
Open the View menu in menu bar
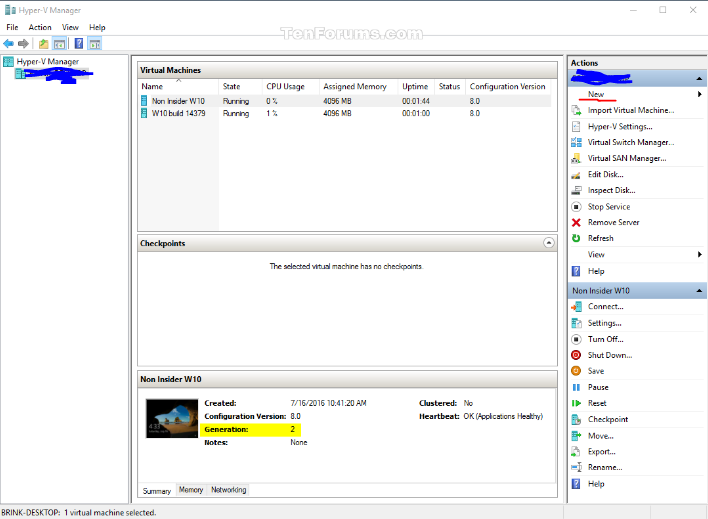[70, 28]
